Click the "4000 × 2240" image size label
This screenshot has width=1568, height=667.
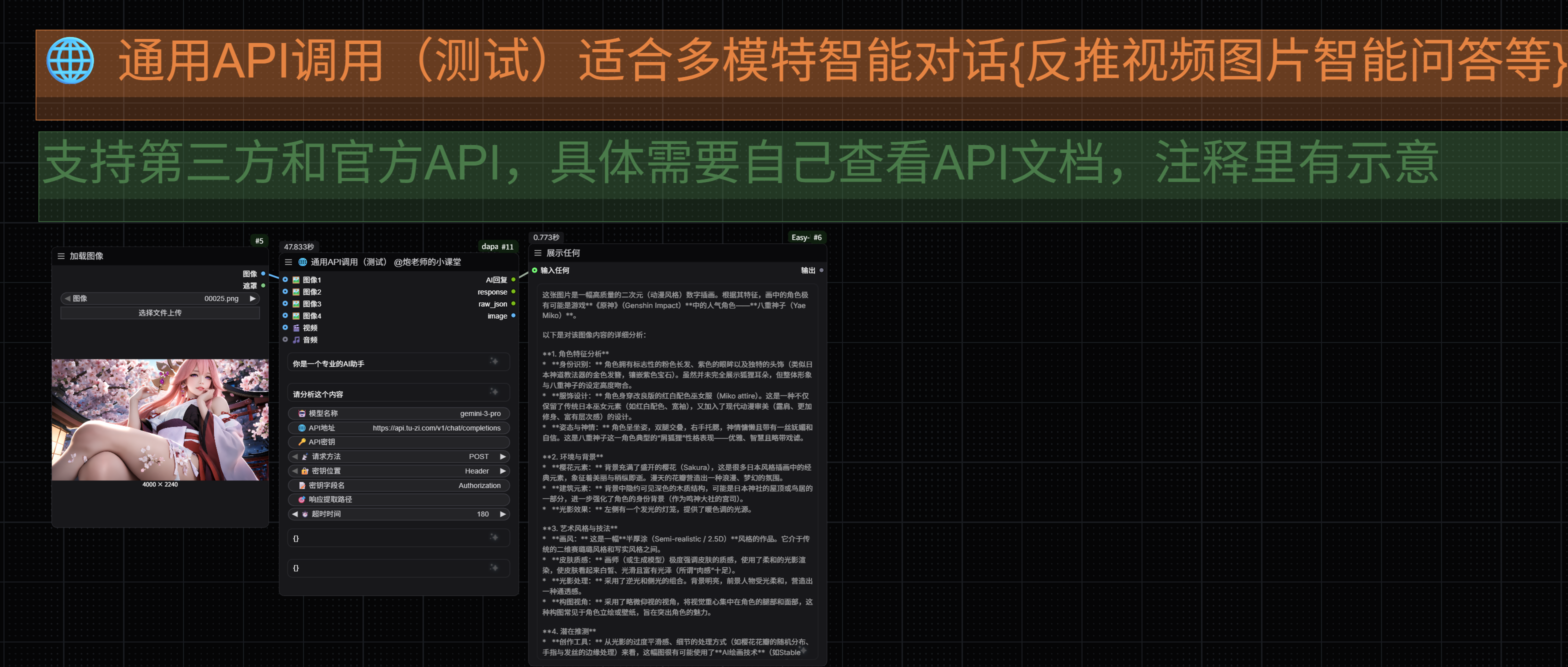160,484
